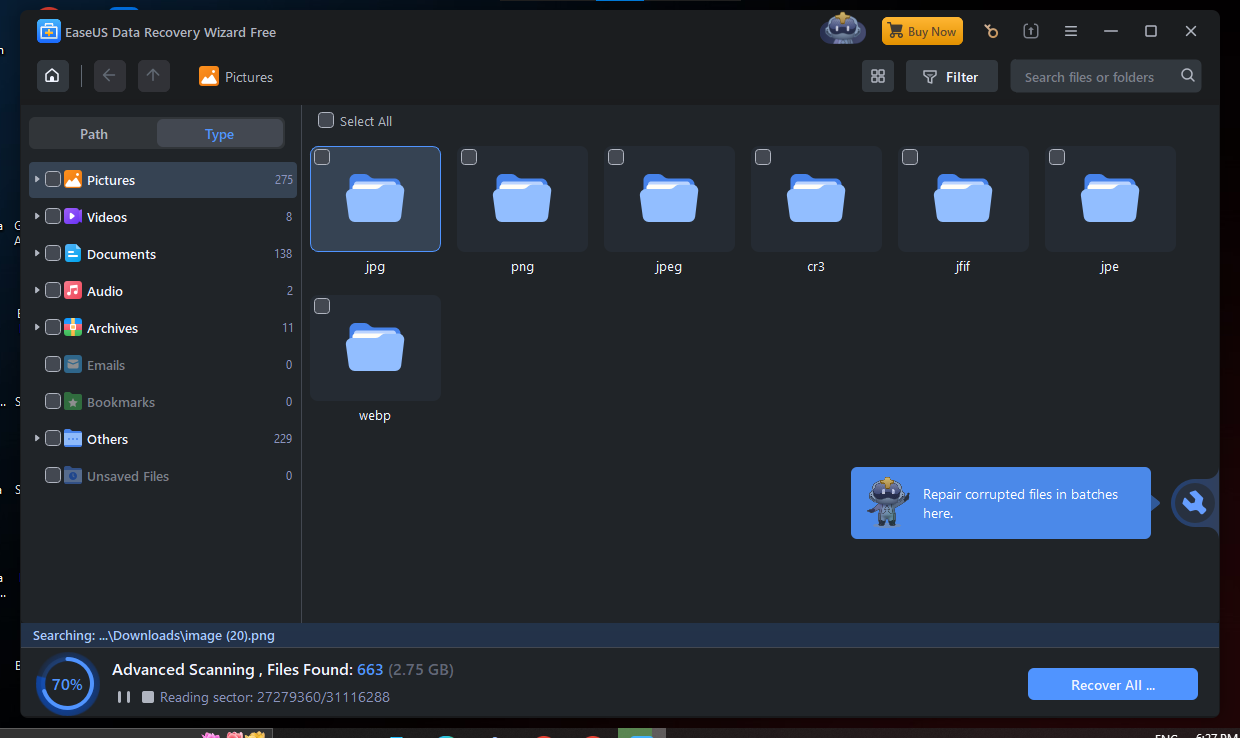This screenshot has height=738, width=1240.
Task: Check the Select All checkbox
Action: tap(325, 119)
